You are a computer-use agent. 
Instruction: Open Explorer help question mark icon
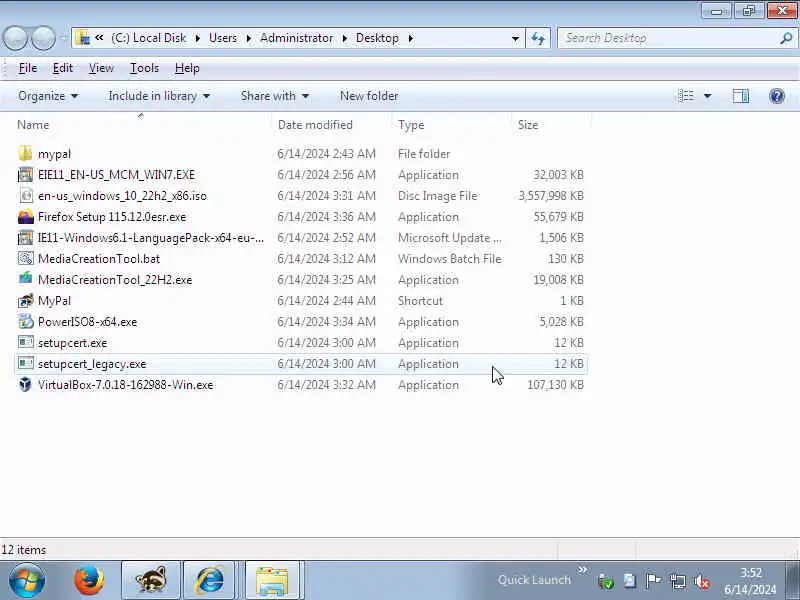777,96
